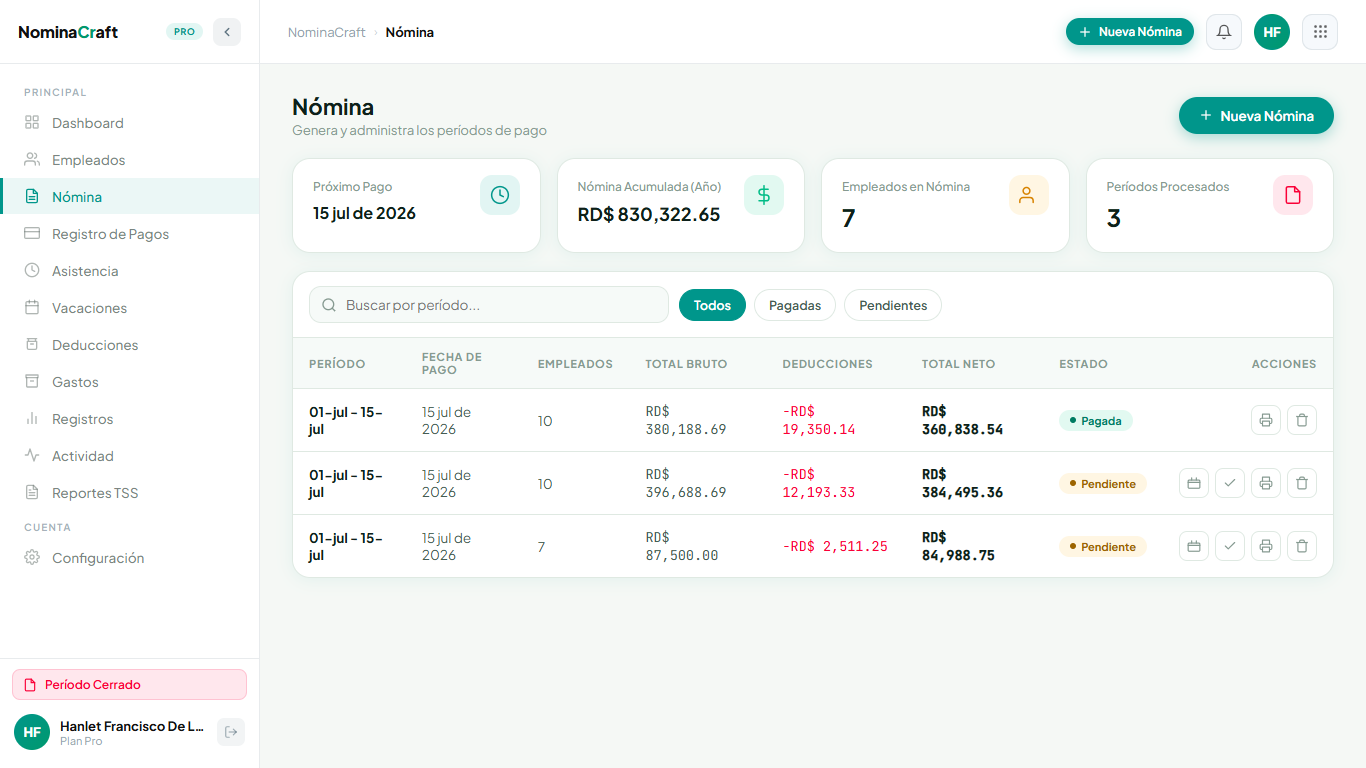Click the large Nueva Nómina button
Image resolution: width=1366 pixels, height=768 pixels.
pyautogui.click(x=1256, y=116)
